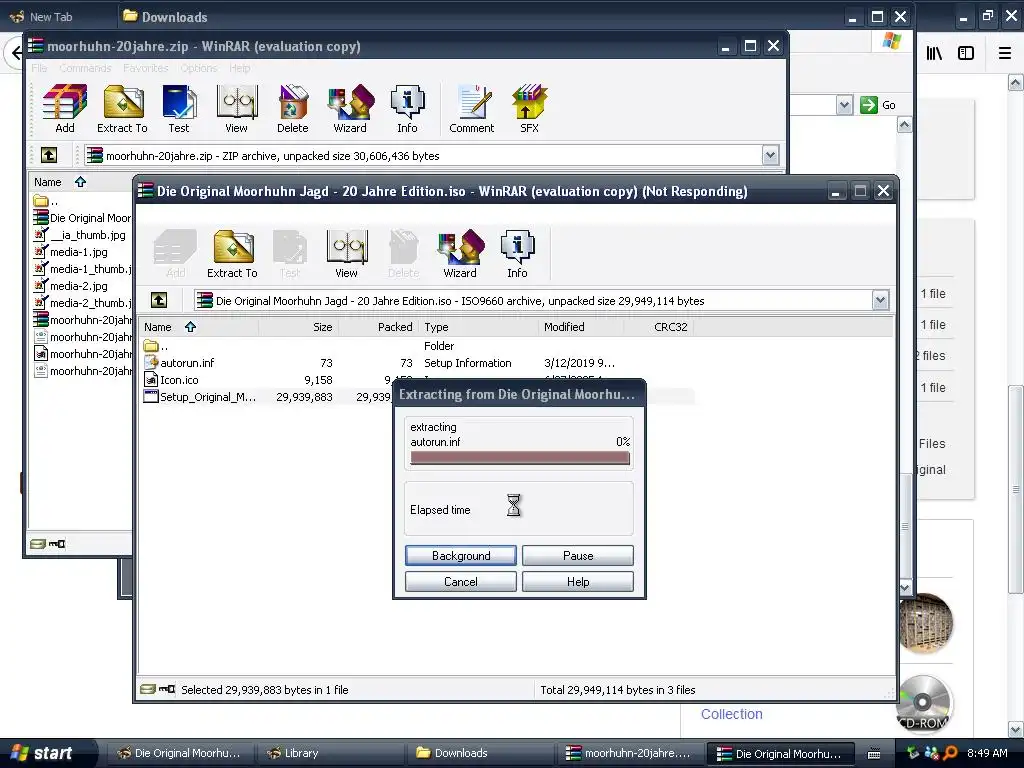Expand archive path dropdown in zip window

tap(771, 155)
